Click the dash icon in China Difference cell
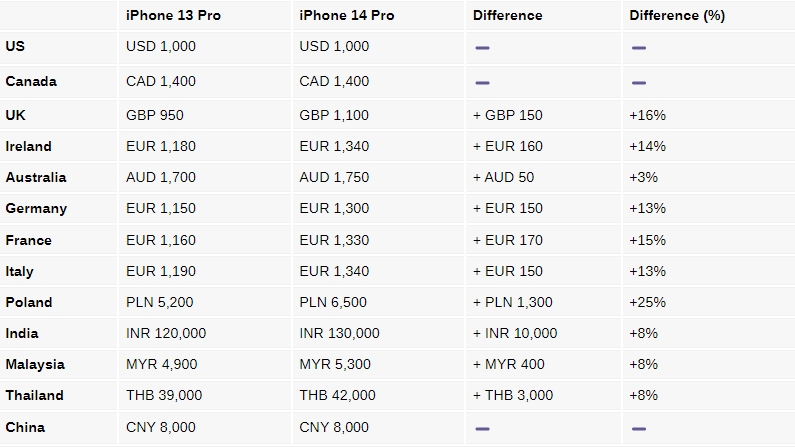 pyautogui.click(x=482, y=429)
